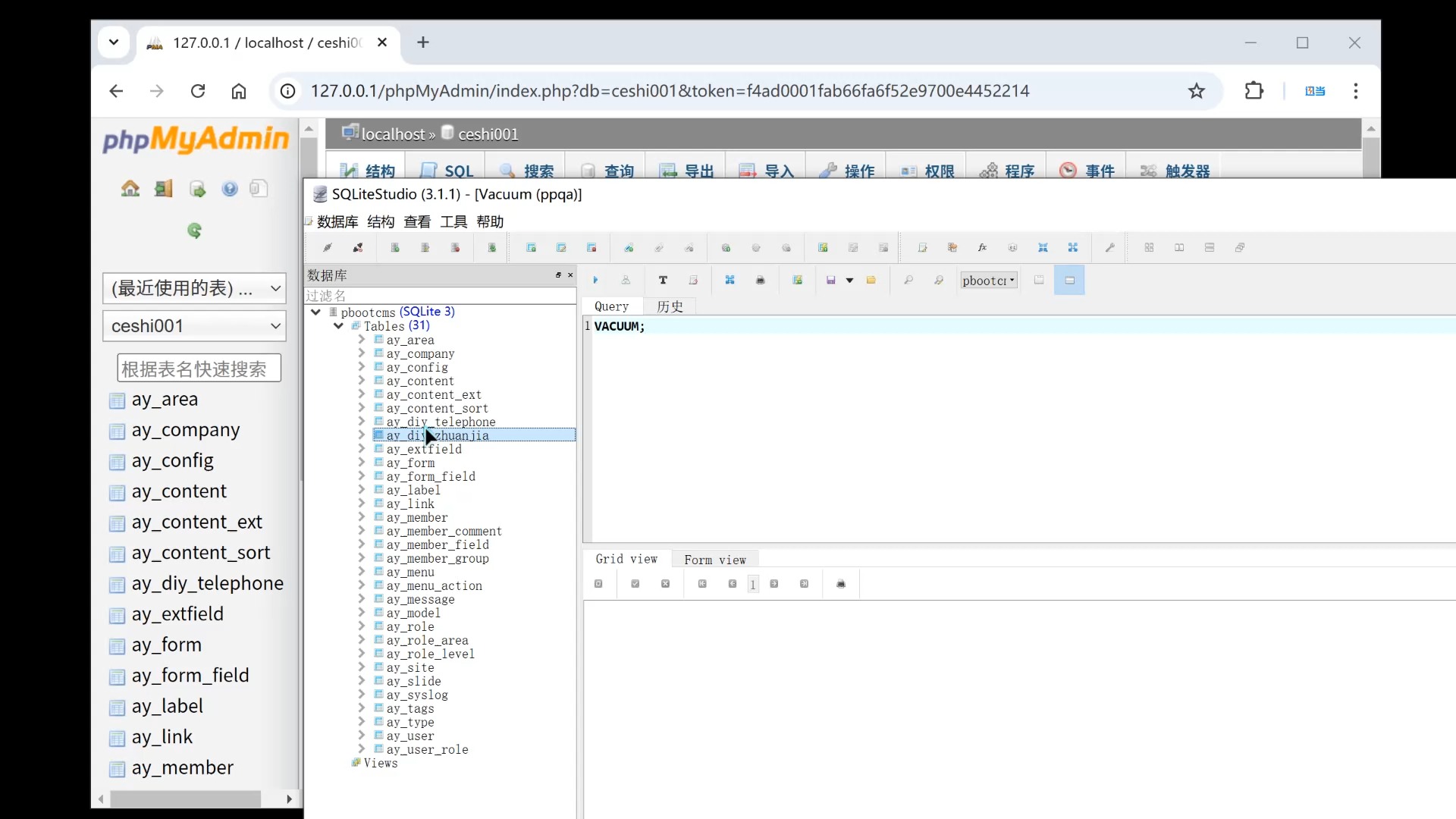Open the 最近使用的表 recent tables dropdown
Screen dimensions: 1456x819
[194, 288]
